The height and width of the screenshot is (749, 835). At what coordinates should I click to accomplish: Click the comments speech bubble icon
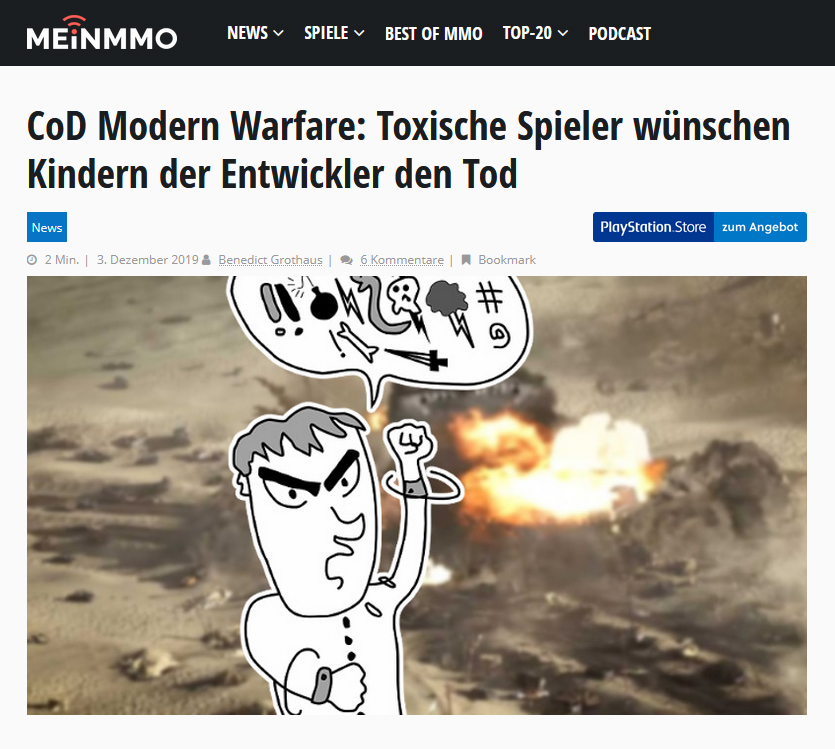[x=347, y=260]
